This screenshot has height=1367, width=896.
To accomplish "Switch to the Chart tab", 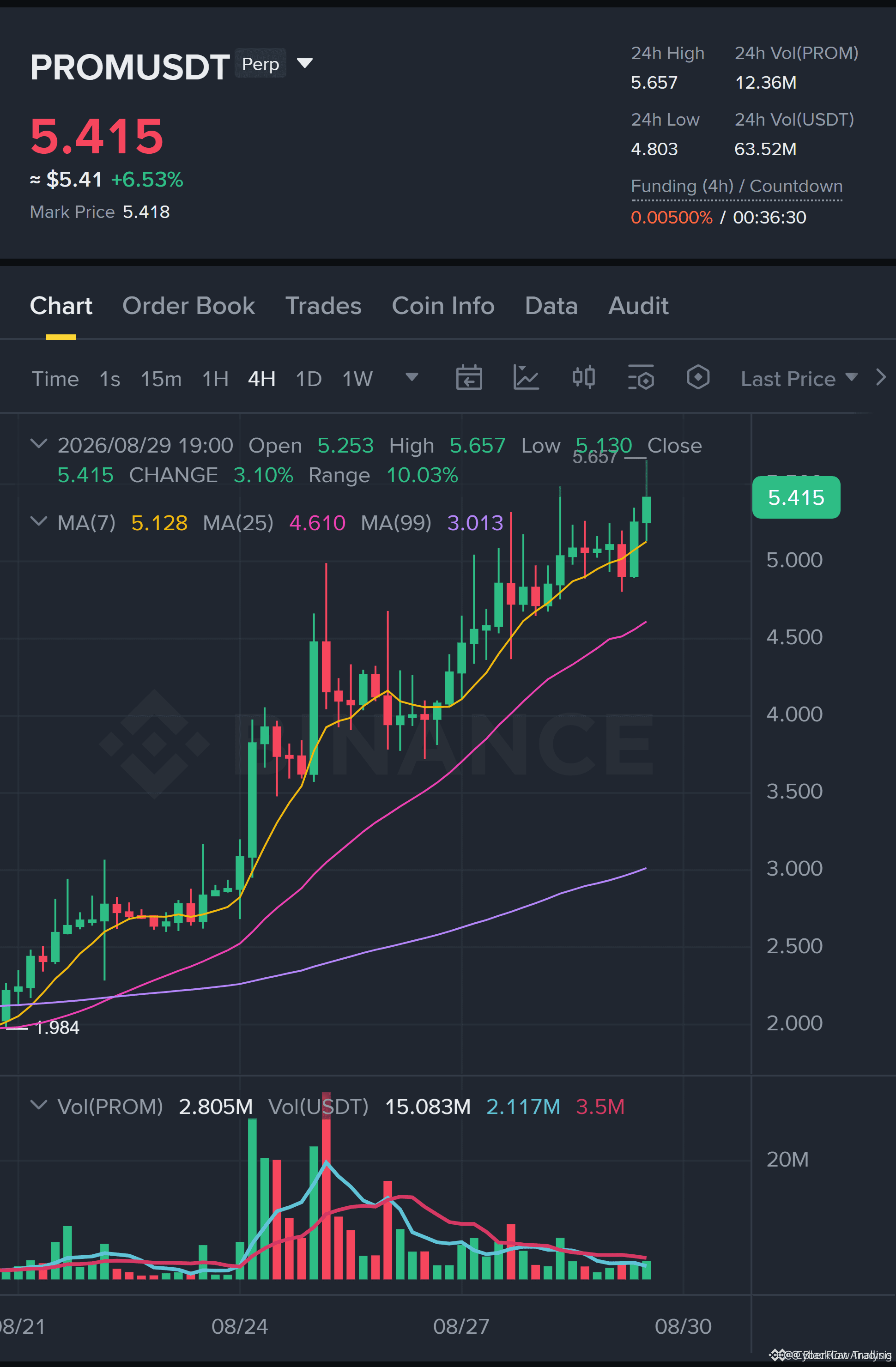I will tap(61, 306).
